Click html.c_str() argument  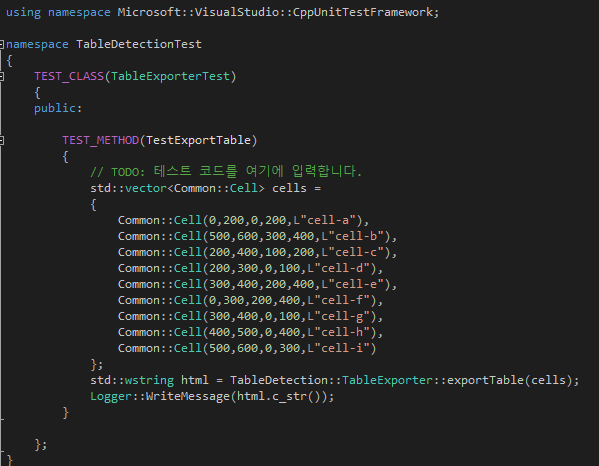(278, 396)
